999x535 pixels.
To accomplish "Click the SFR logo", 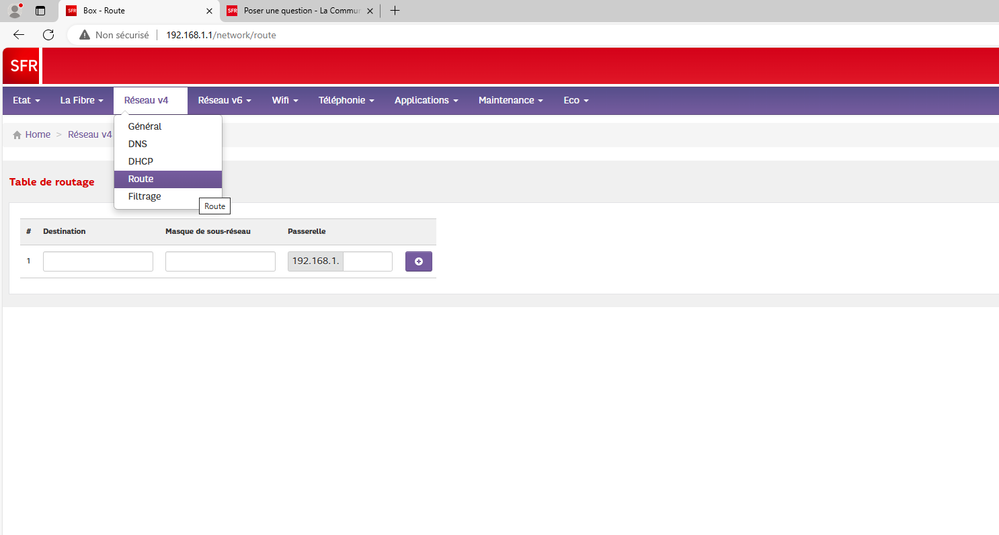I will coord(21,66).
